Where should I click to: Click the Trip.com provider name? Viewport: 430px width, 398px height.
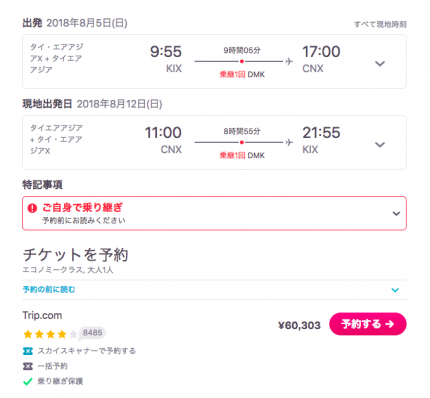(x=42, y=315)
